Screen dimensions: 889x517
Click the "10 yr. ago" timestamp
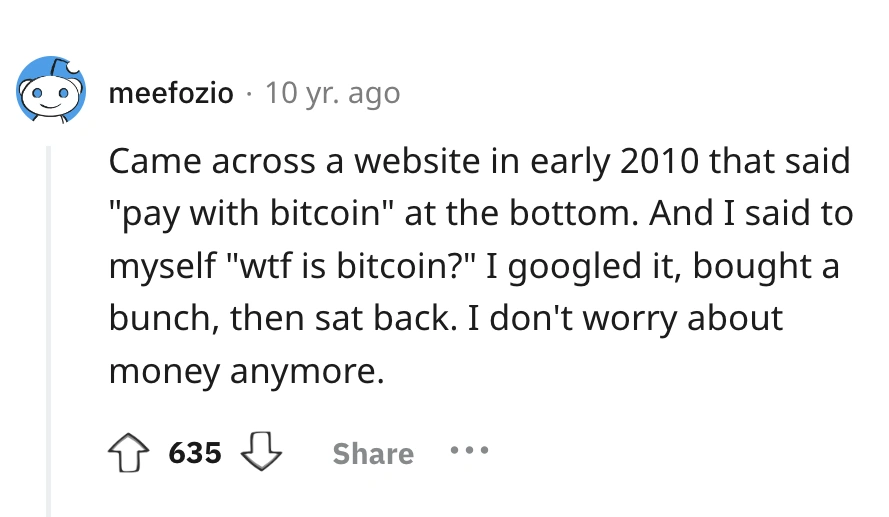click(331, 94)
